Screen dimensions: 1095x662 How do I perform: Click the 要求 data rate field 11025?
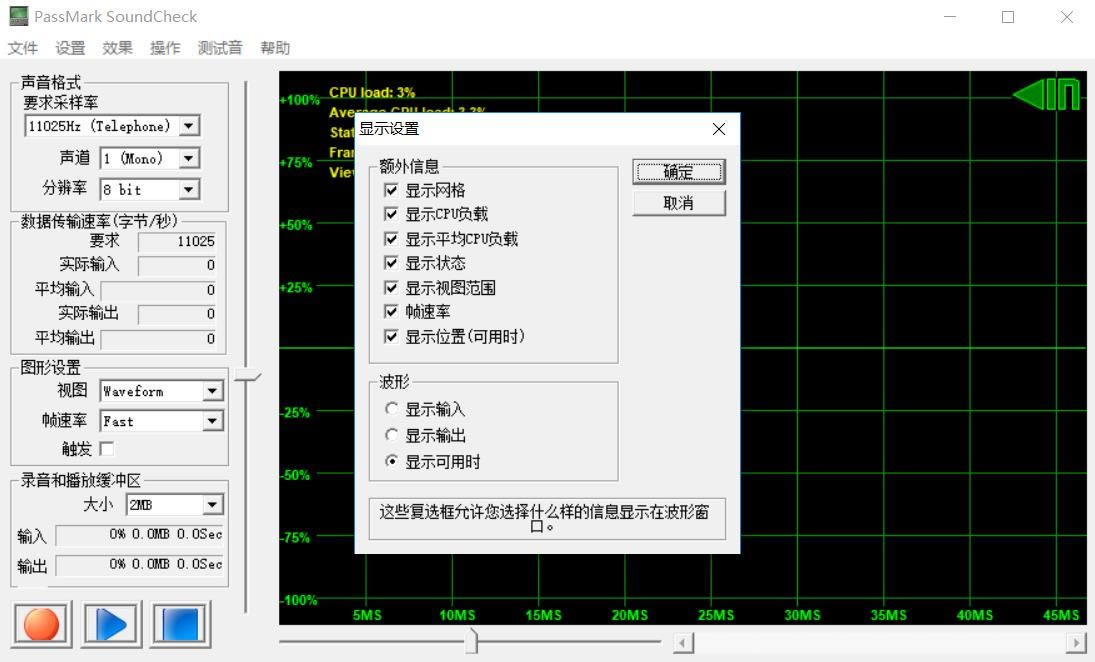(x=178, y=242)
